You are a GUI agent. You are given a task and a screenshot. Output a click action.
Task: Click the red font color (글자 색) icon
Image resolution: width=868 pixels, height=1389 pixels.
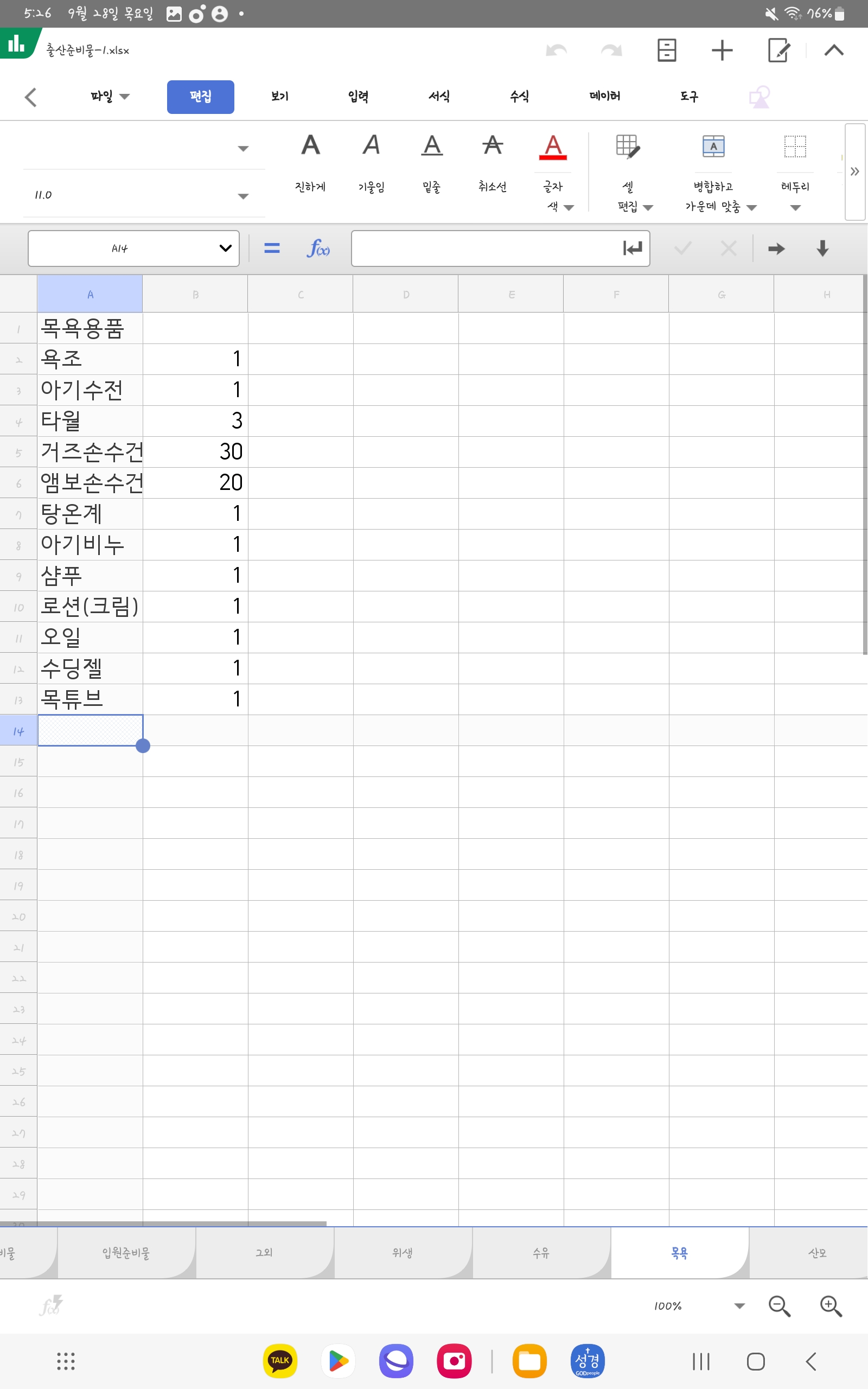[x=552, y=147]
